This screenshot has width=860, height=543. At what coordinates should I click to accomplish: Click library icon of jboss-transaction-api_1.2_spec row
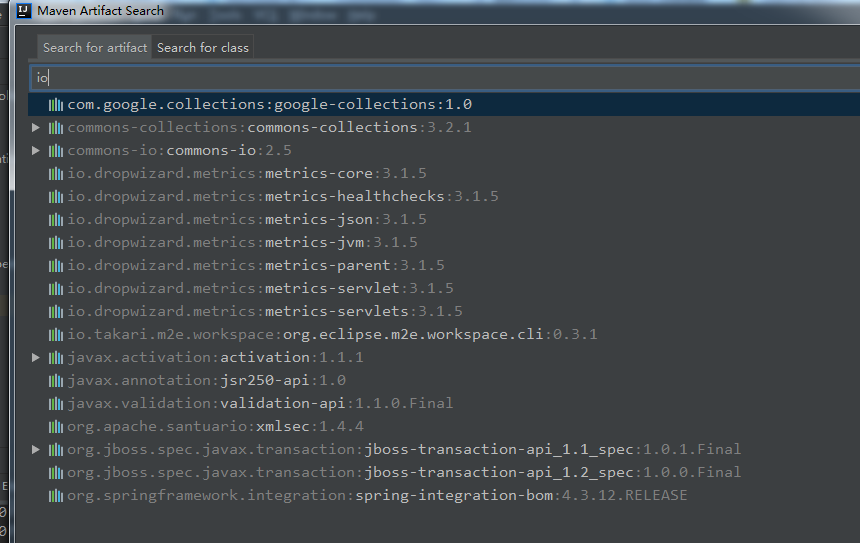point(55,473)
